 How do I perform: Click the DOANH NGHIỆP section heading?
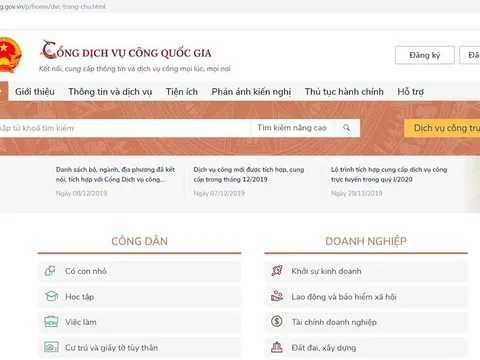[x=366, y=241]
